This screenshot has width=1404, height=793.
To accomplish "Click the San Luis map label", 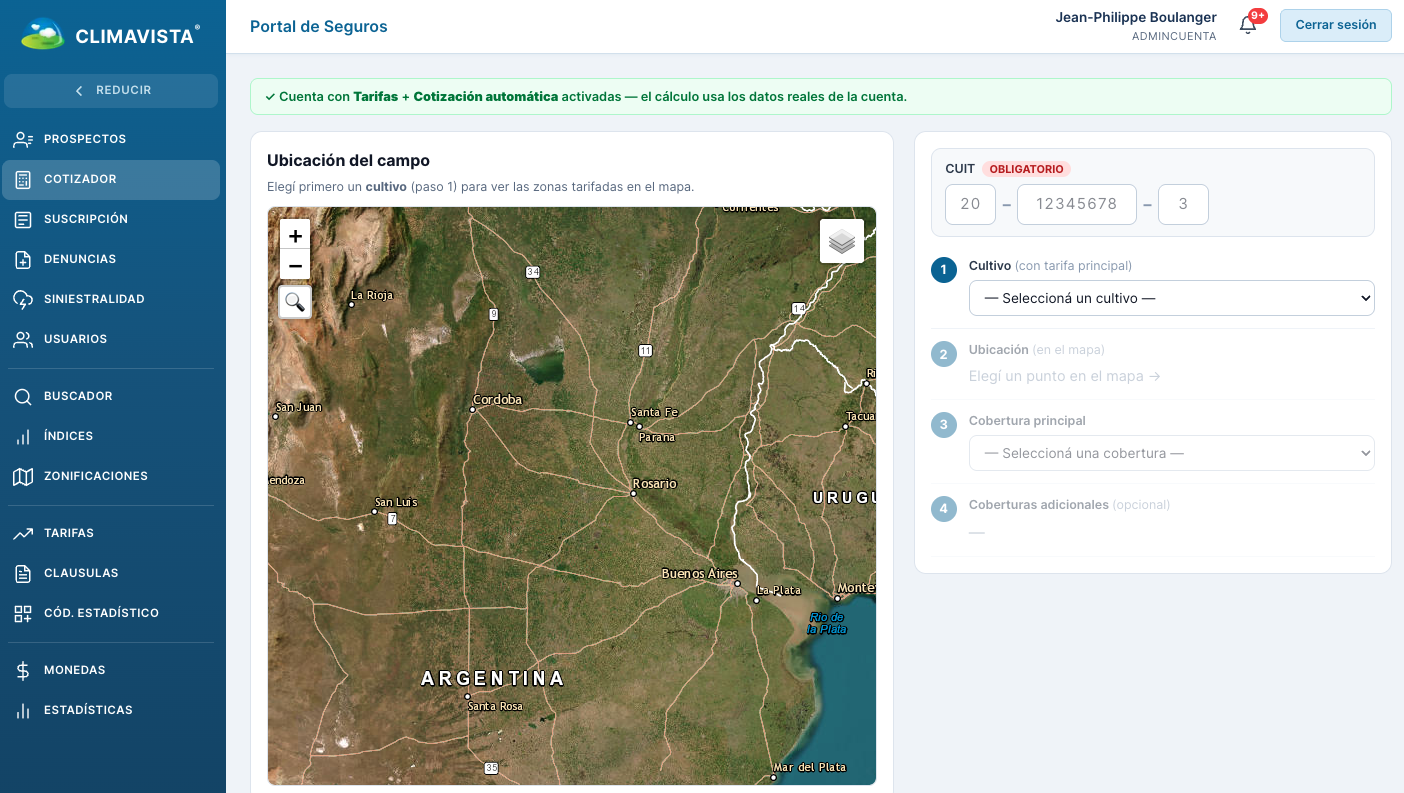I will [396, 502].
